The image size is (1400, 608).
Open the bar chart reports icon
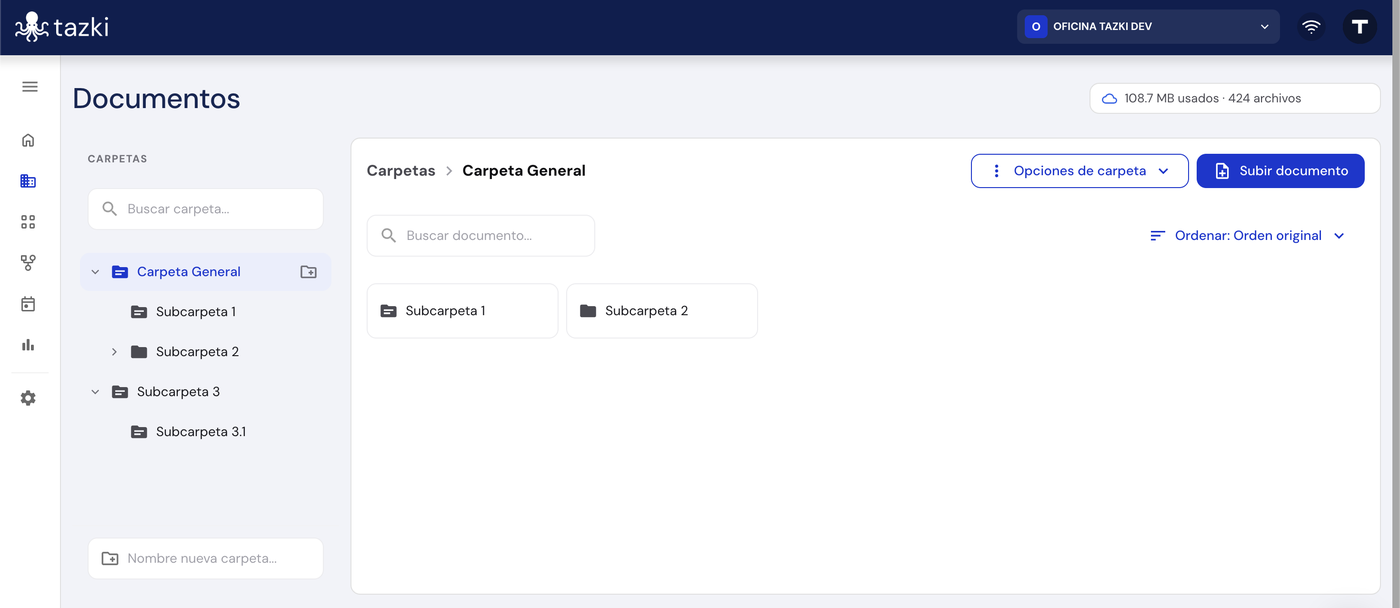[28, 345]
